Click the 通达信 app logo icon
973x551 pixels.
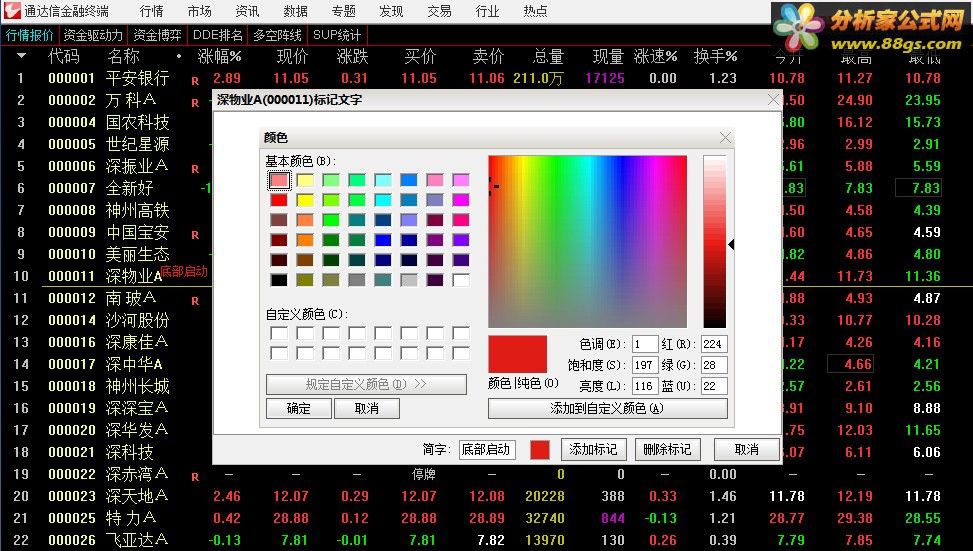[x=11, y=11]
